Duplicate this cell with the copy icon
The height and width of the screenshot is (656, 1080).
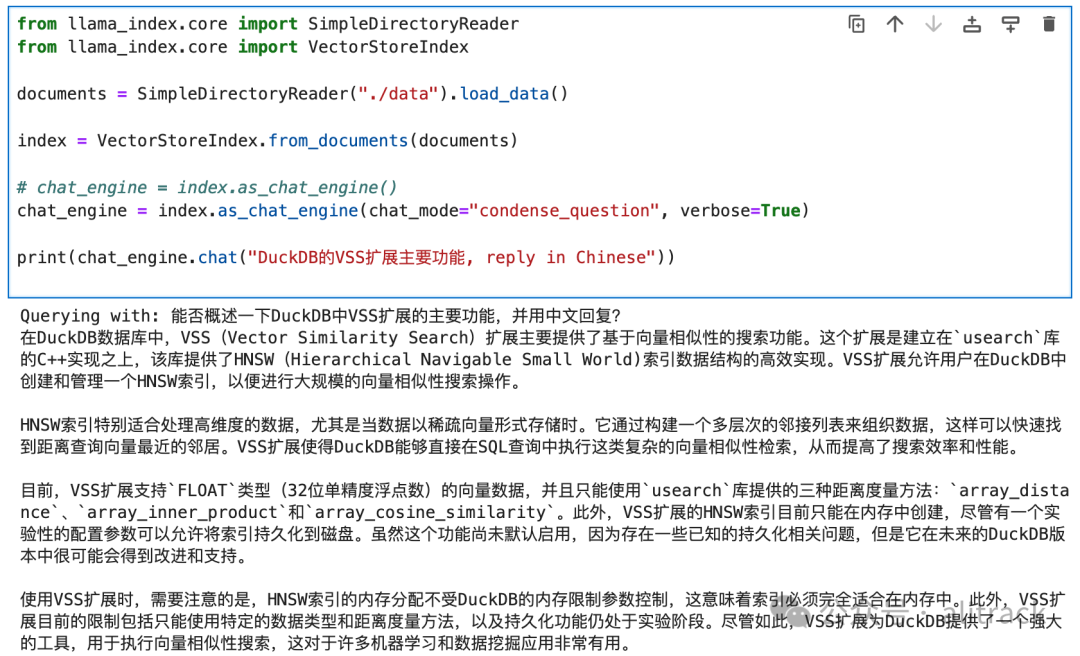pyautogui.click(x=856, y=24)
